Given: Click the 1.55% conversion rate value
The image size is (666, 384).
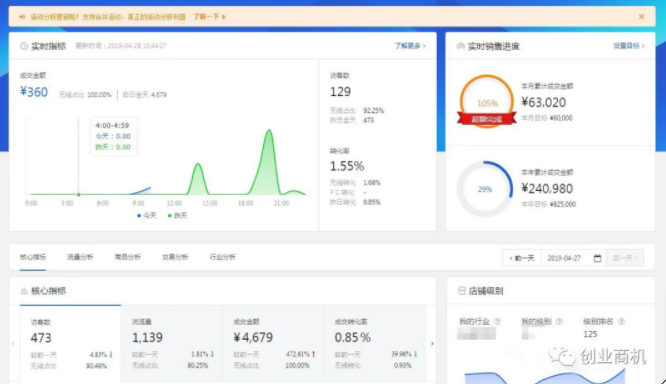Looking at the screenshot, I should [x=347, y=166].
